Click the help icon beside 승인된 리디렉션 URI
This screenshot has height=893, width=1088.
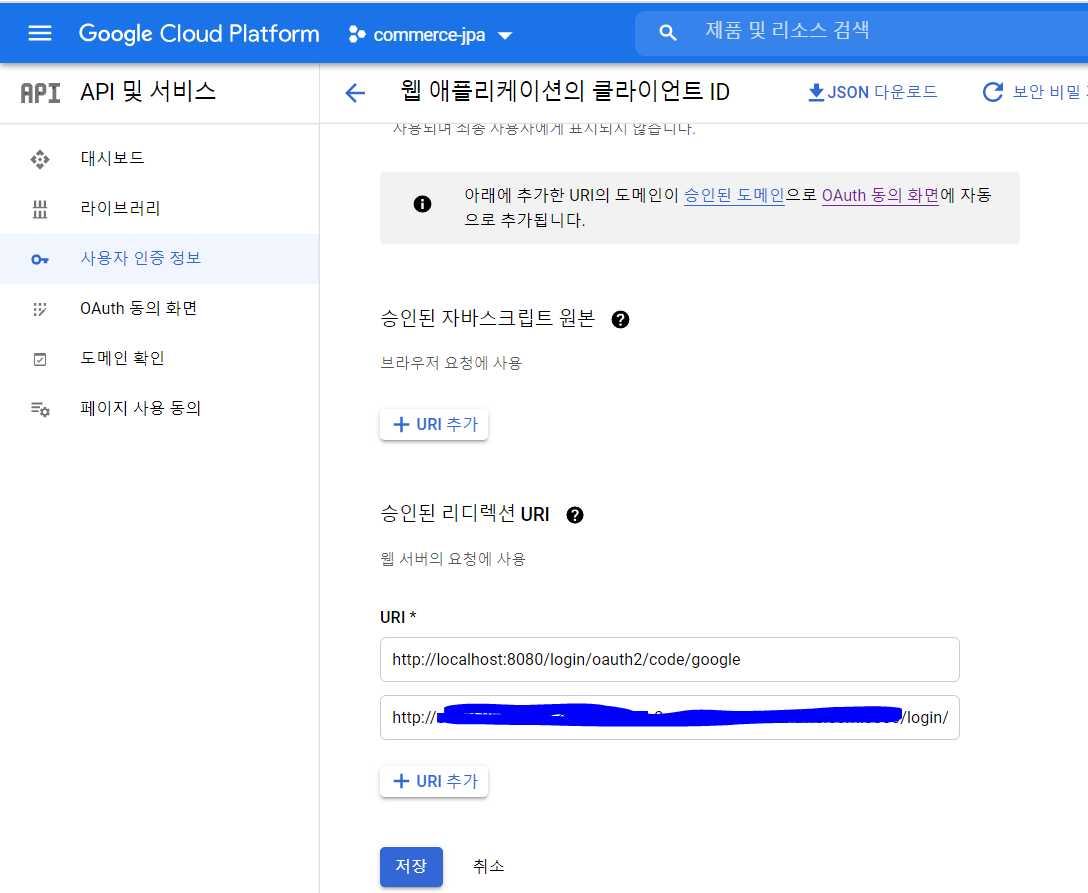(x=575, y=515)
